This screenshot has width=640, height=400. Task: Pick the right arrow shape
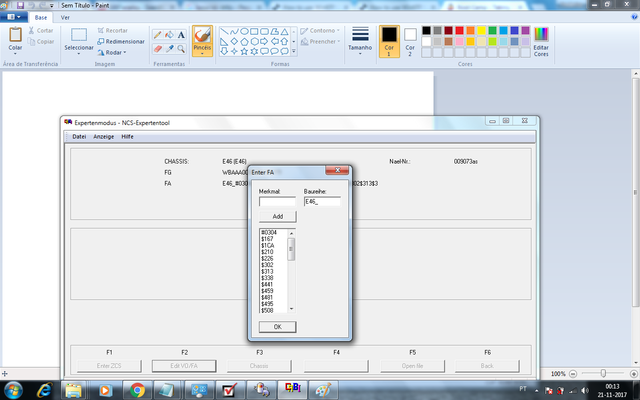tap(264, 41)
